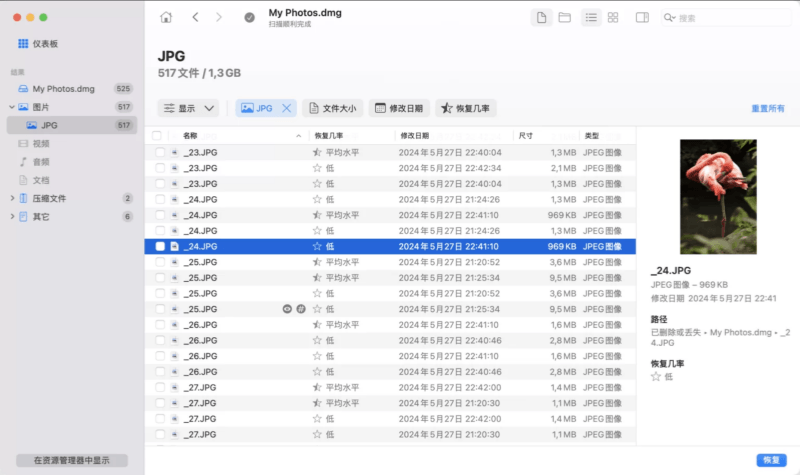Sort by the 名称 column header
Viewport: 800px width, 475px height.
click(x=190, y=136)
